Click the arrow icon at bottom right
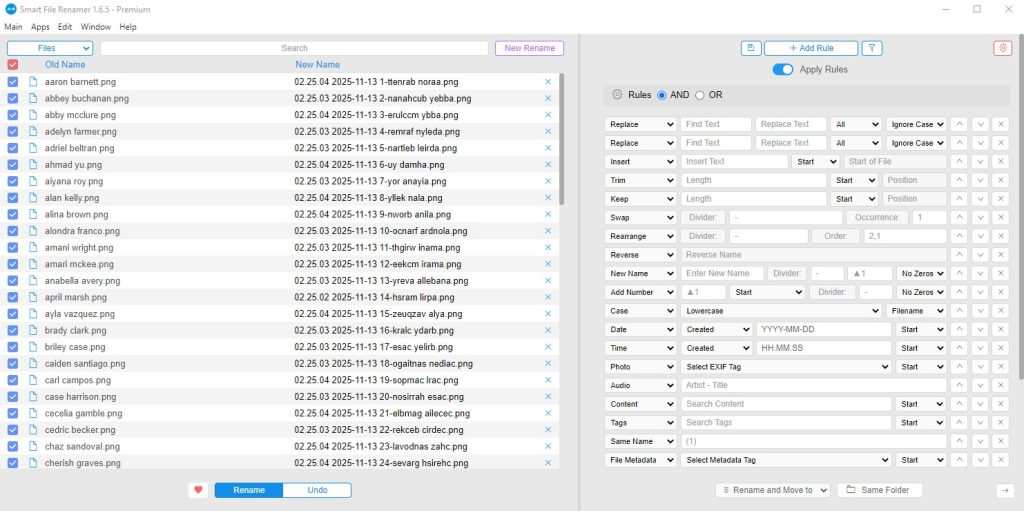Viewport: 1024px width, 511px height. click(1005, 490)
